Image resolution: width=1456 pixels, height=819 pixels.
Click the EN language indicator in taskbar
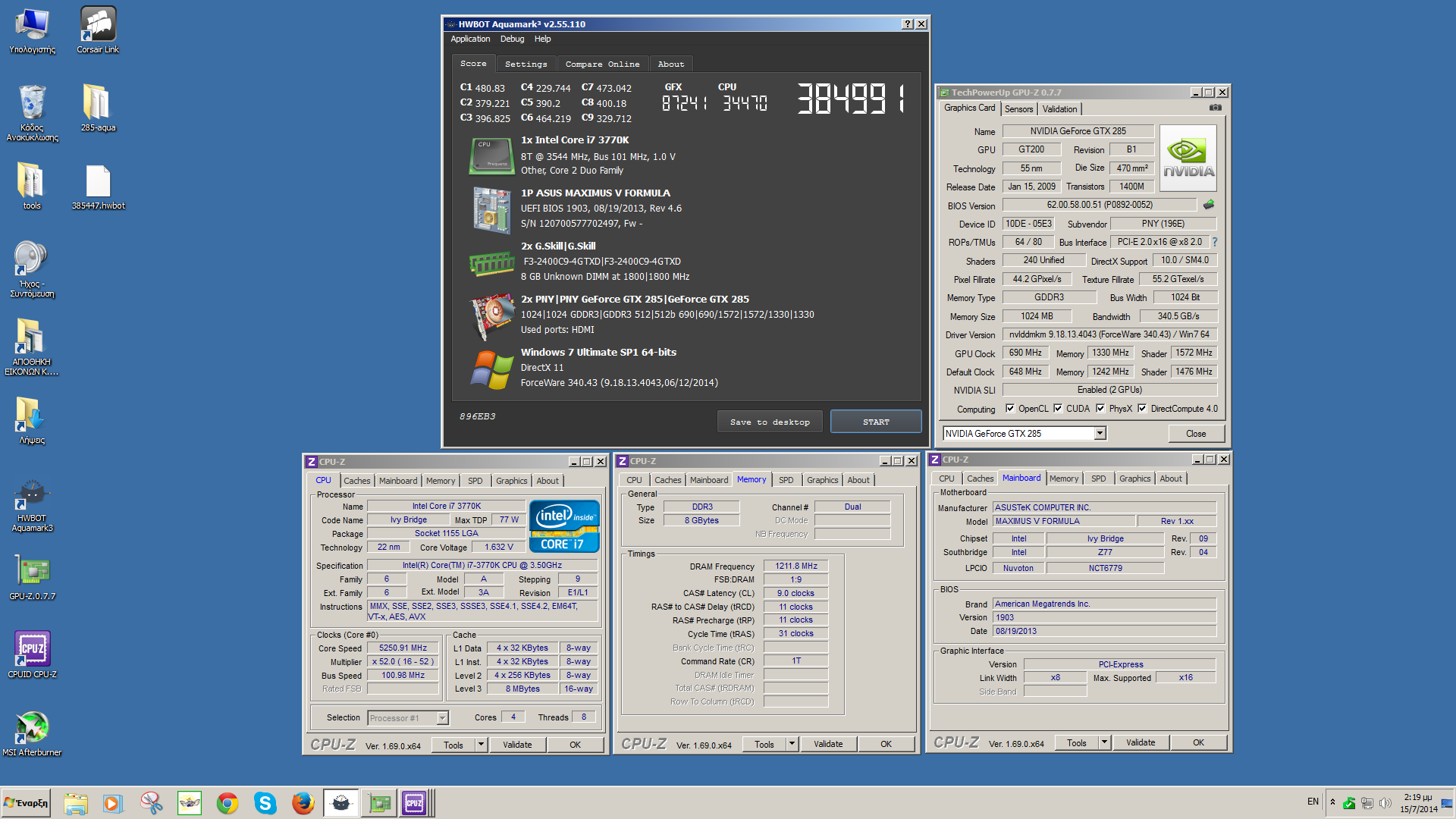[1313, 802]
